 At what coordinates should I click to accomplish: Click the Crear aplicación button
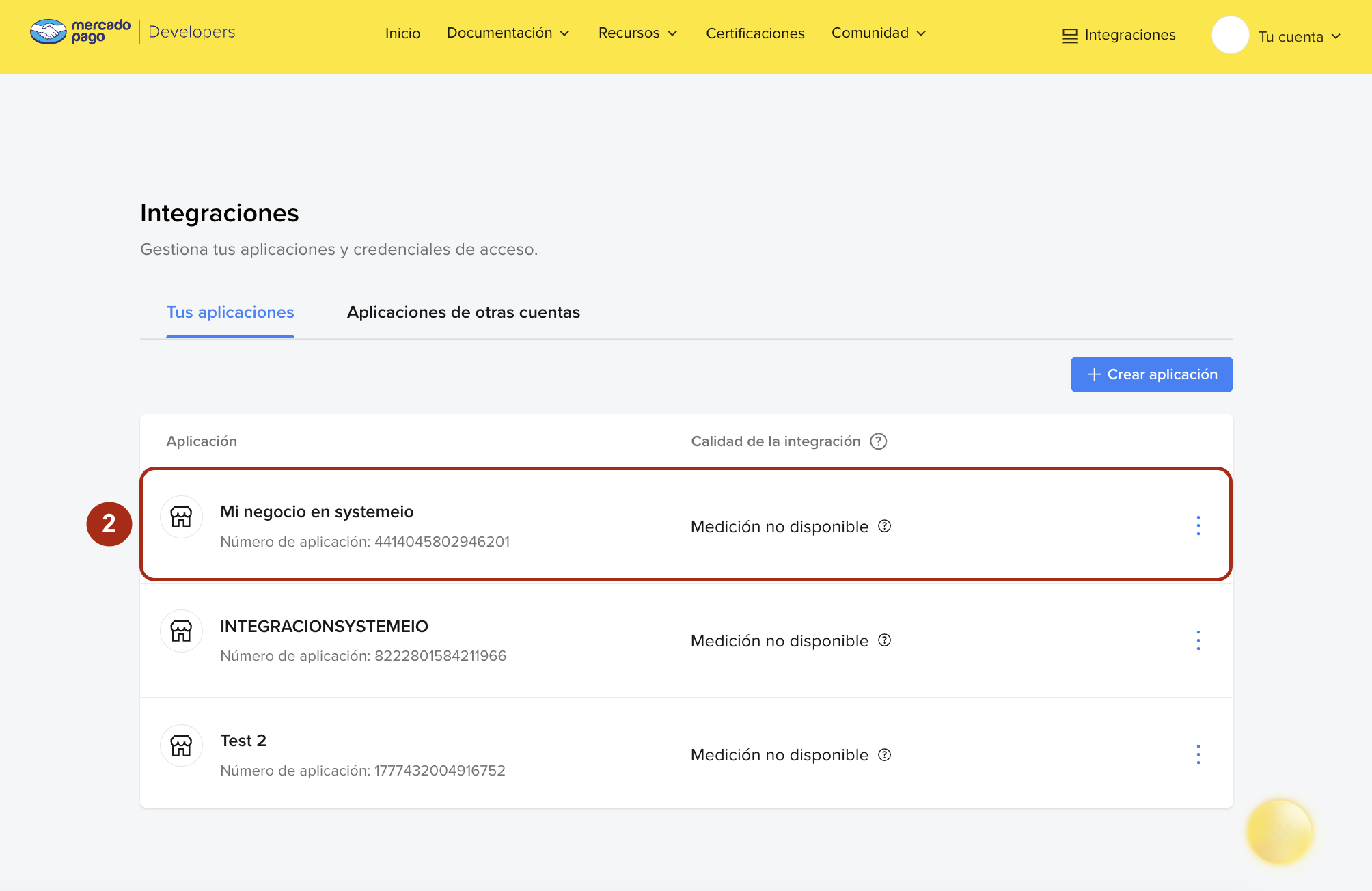coord(1151,374)
